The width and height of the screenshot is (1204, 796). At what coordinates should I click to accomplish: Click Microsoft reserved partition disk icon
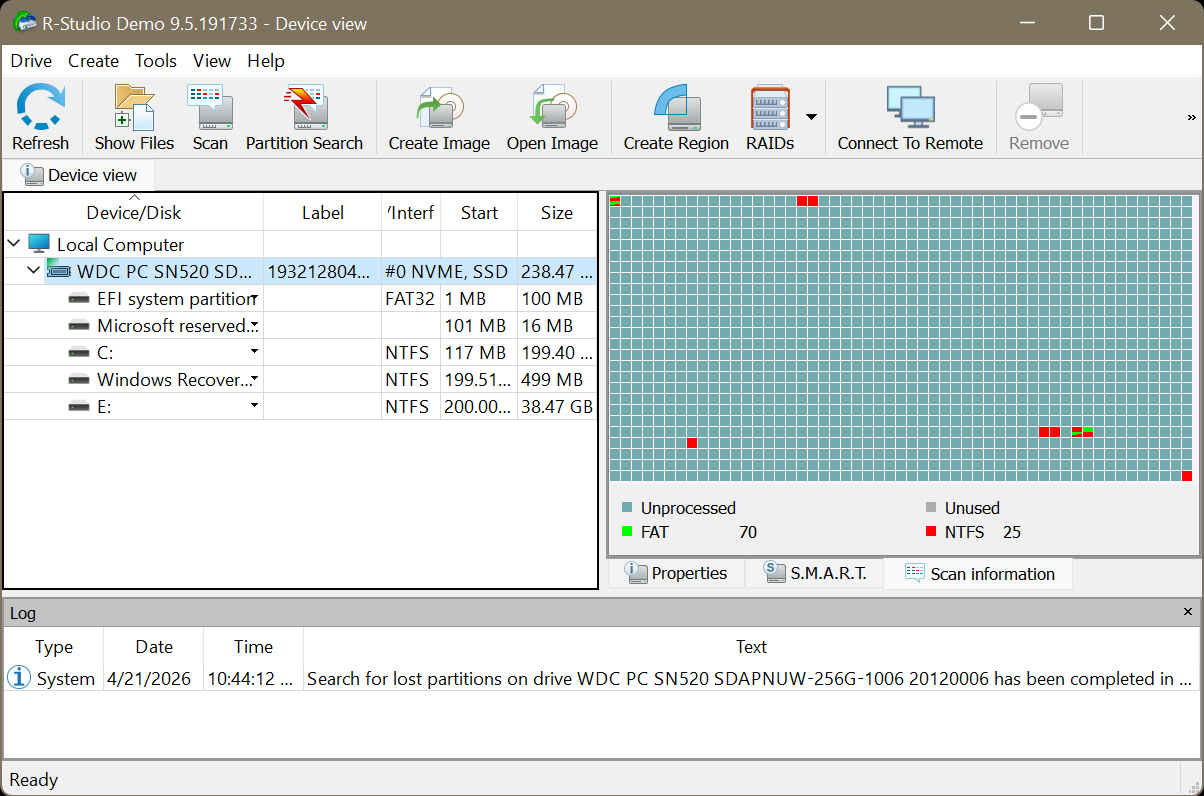pos(79,325)
